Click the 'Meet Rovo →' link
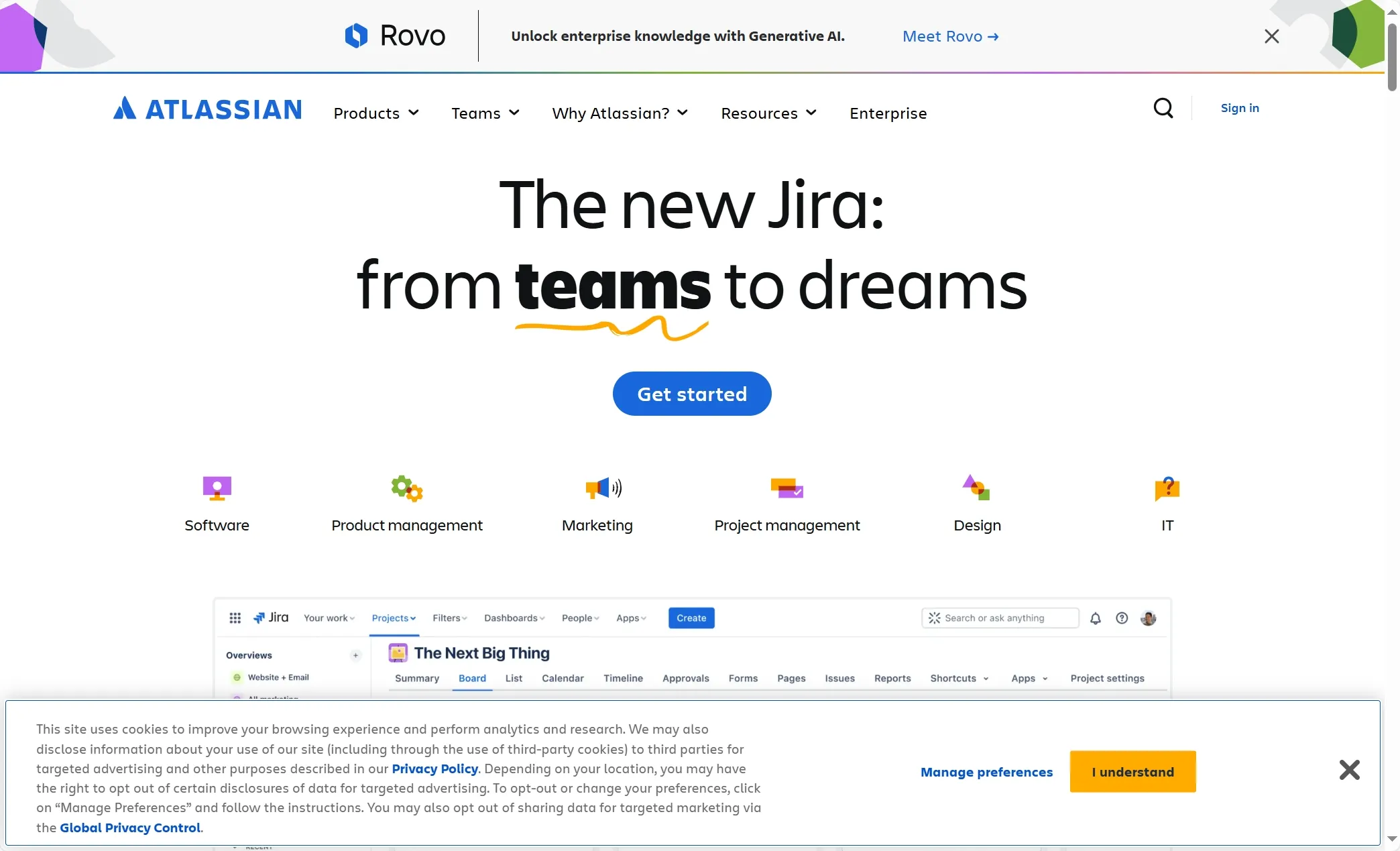Image resolution: width=1400 pixels, height=851 pixels. (x=950, y=35)
